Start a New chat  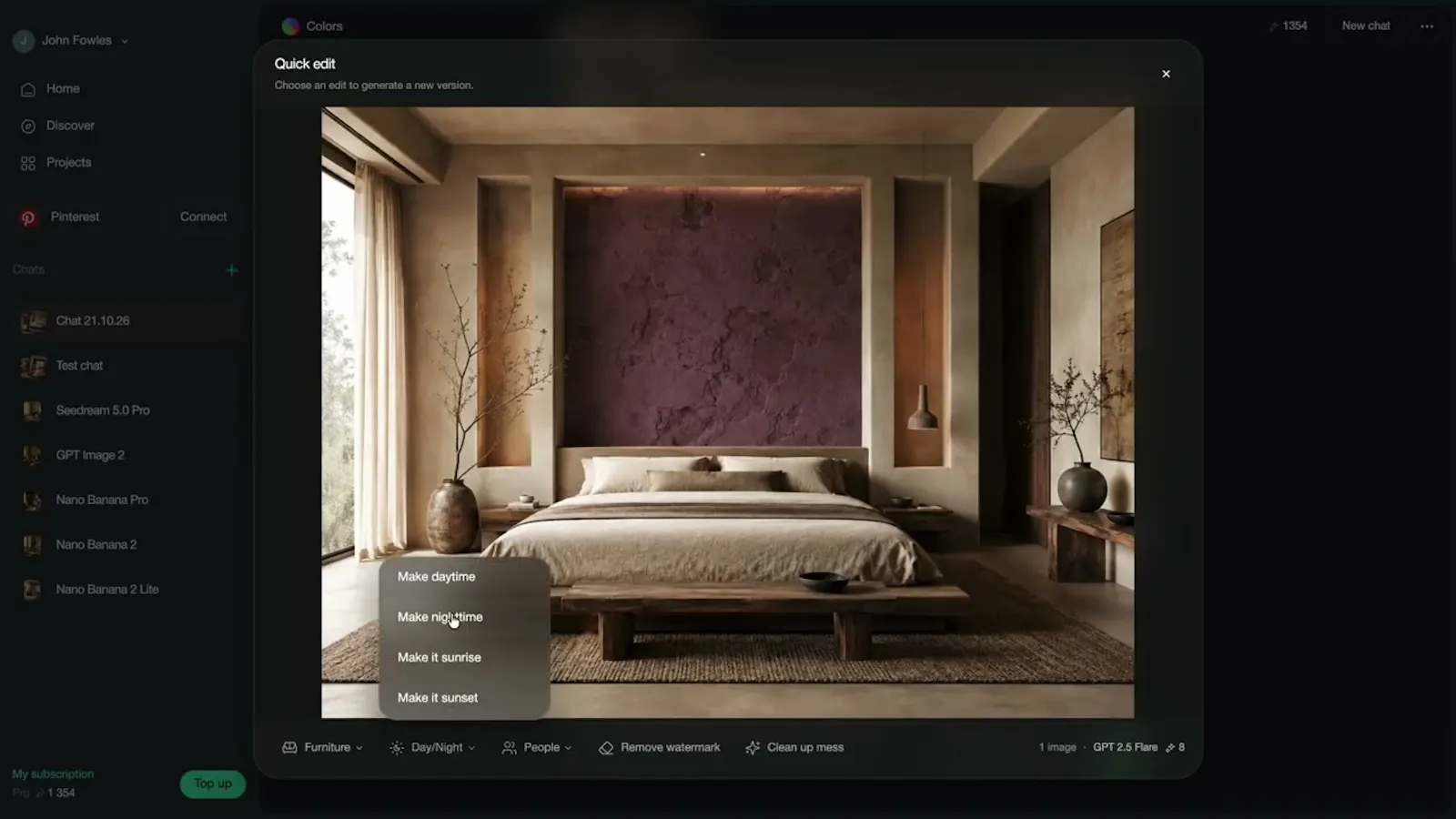[1366, 25]
